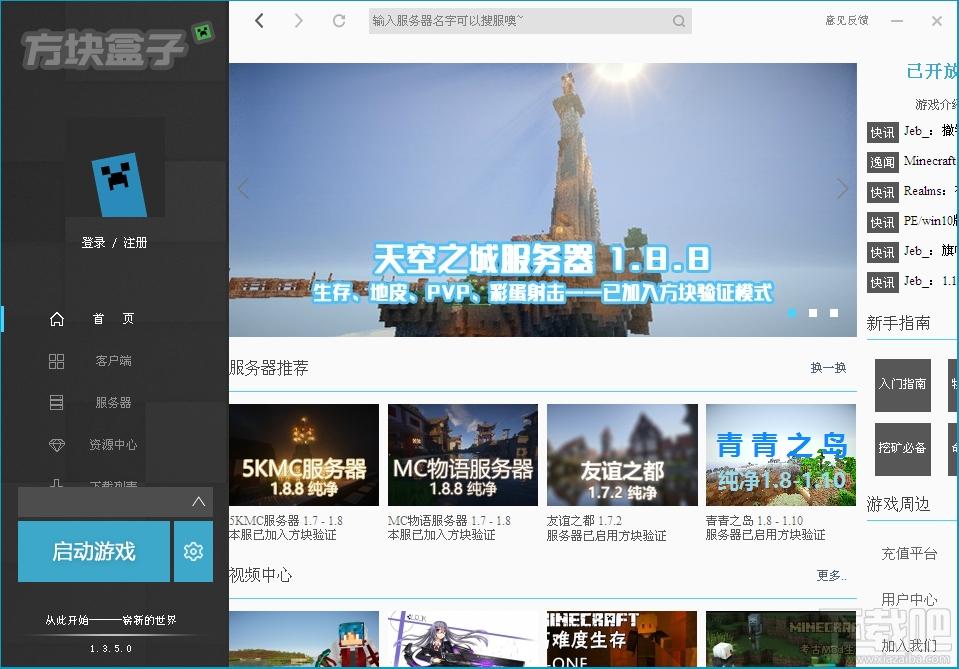959x669 pixels.
Task: Open 服务器 in the sidebar
Action: [x=113, y=402]
